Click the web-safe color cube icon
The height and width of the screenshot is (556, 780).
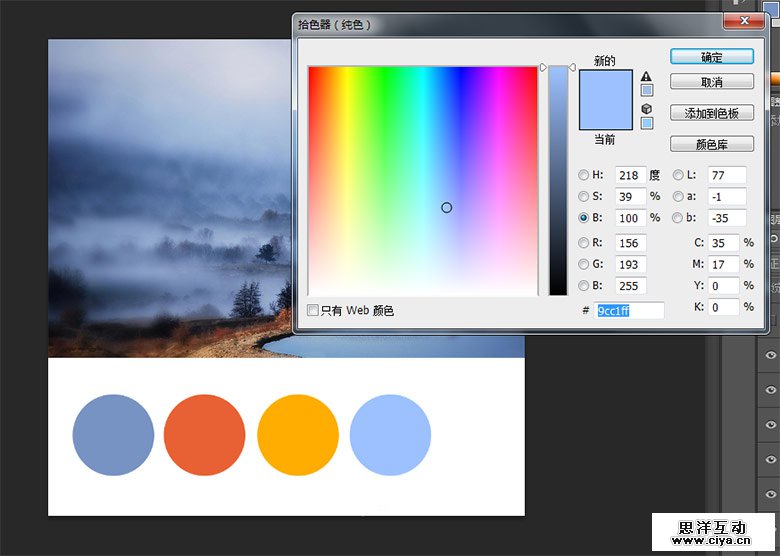pyautogui.click(x=646, y=108)
